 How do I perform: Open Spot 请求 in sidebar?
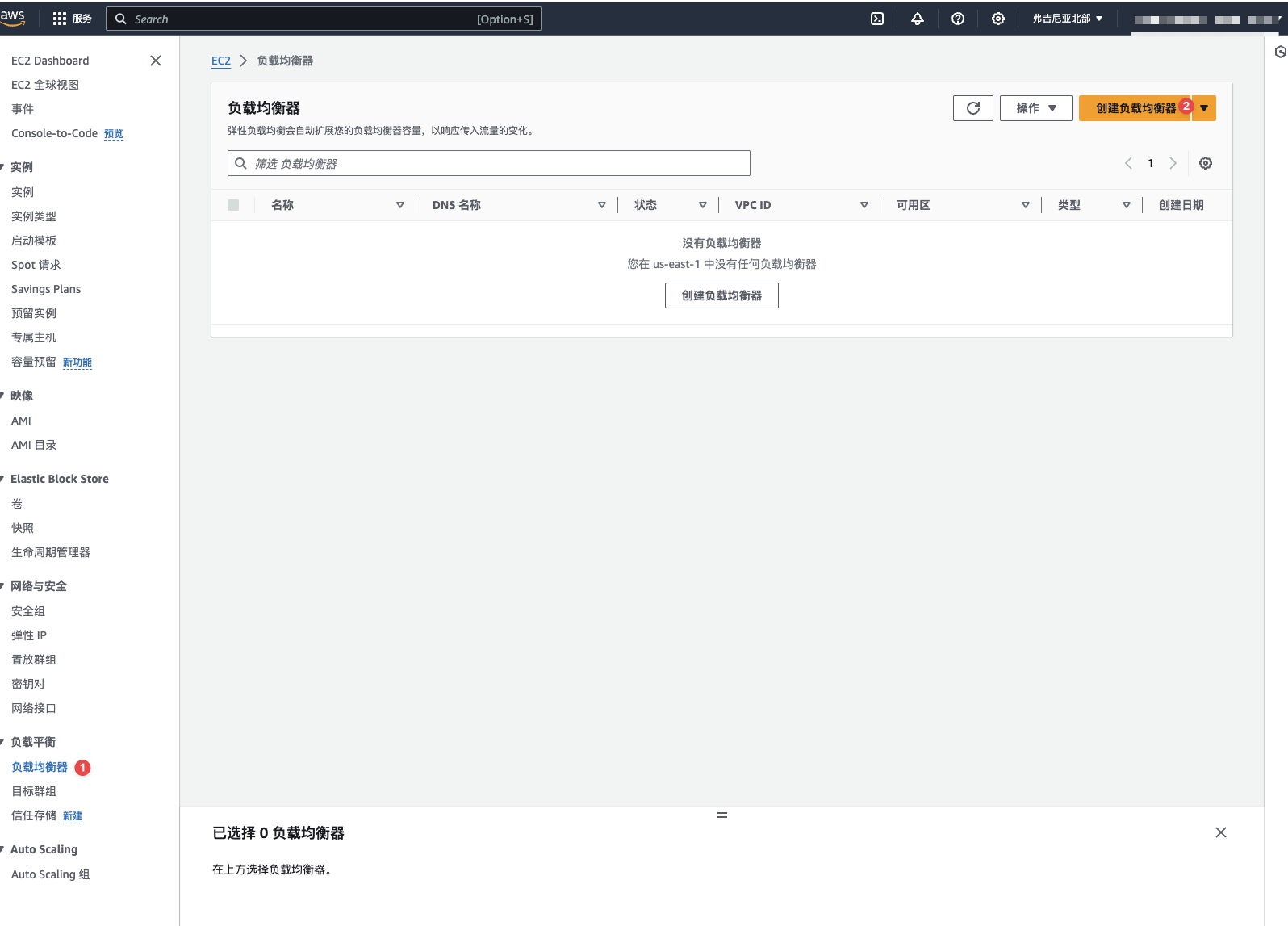(36, 265)
